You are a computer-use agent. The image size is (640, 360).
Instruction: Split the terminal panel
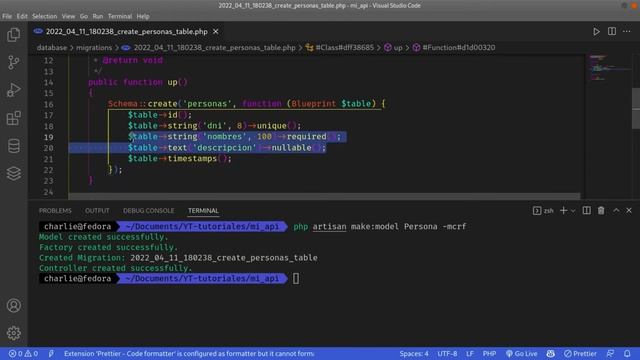(x=587, y=211)
